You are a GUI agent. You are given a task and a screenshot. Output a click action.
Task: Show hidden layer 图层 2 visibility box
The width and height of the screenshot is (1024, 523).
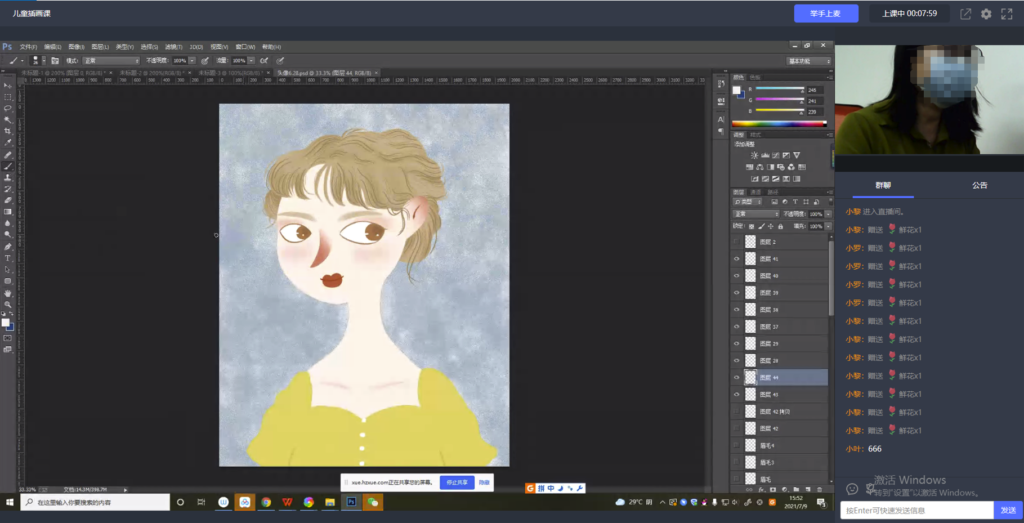pos(737,242)
